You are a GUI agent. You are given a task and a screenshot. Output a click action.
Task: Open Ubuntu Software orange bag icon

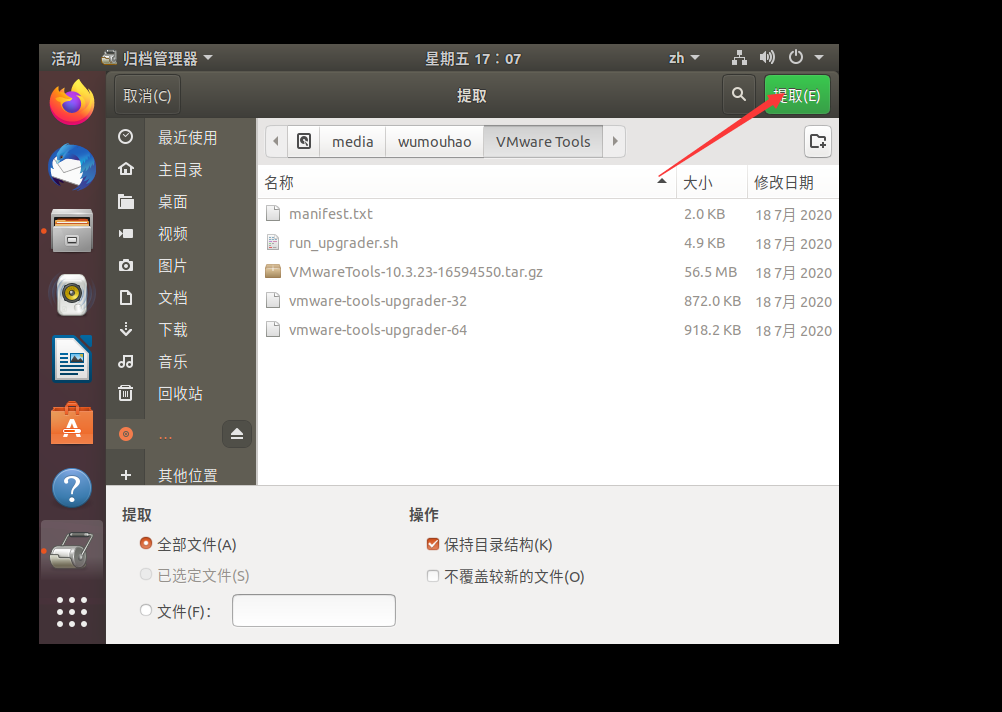click(x=72, y=423)
